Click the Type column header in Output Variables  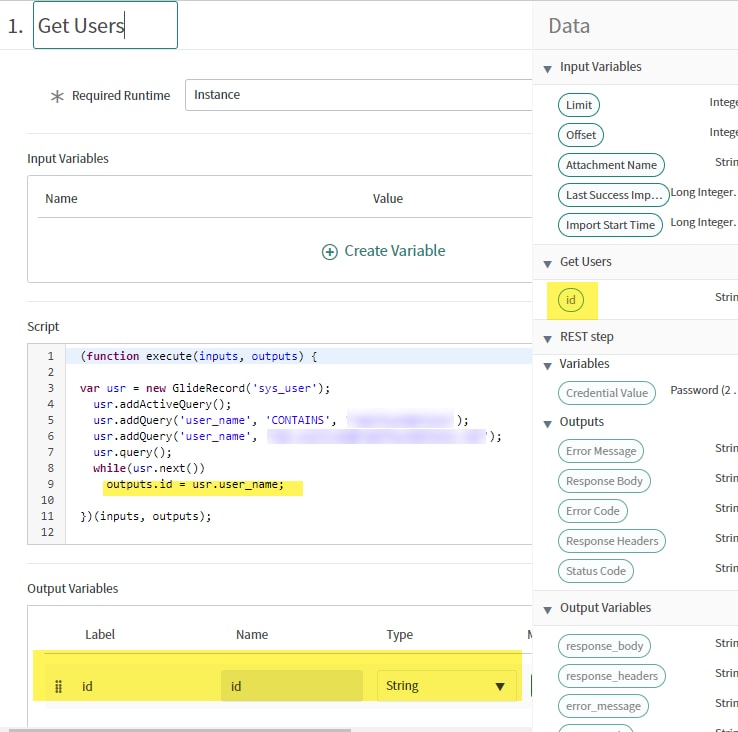click(x=400, y=635)
